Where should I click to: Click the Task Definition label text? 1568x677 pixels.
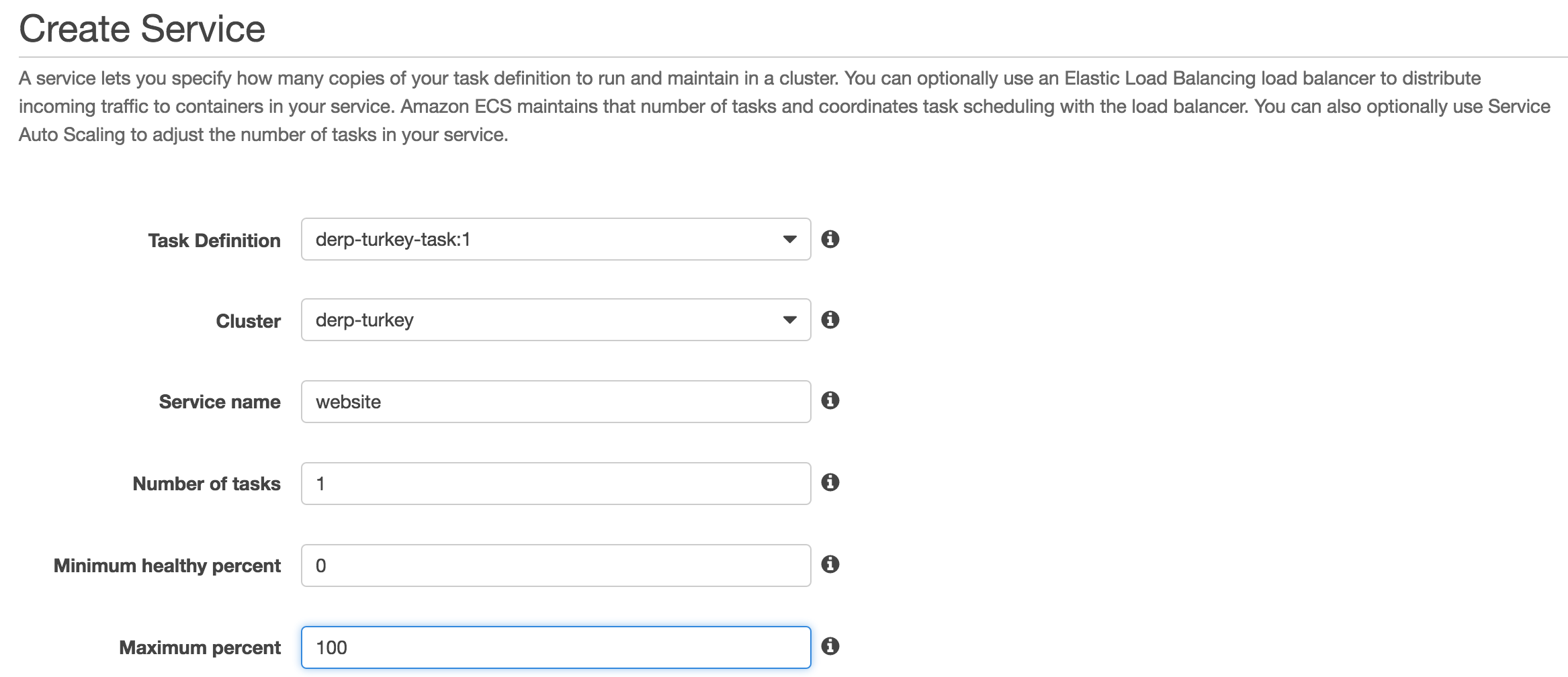coord(214,240)
